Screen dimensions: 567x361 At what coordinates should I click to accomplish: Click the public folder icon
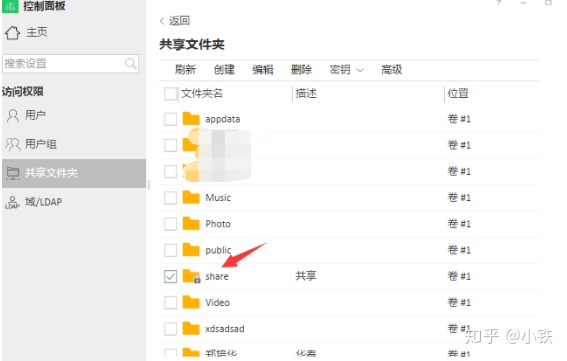[x=191, y=250]
